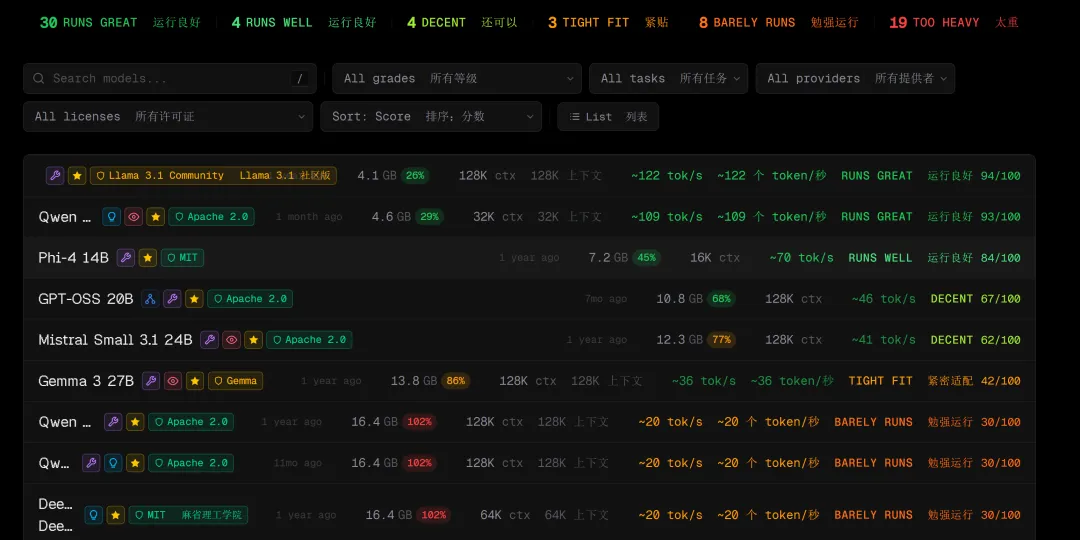Open the GPT-OSS 20B model name
Image resolution: width=1080 pixels, height=540 pixels.
86,299
